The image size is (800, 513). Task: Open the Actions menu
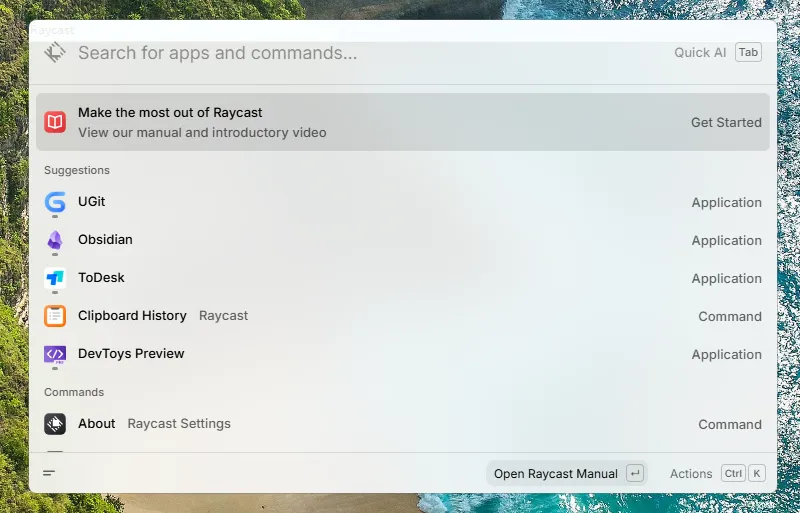point(691,473)
